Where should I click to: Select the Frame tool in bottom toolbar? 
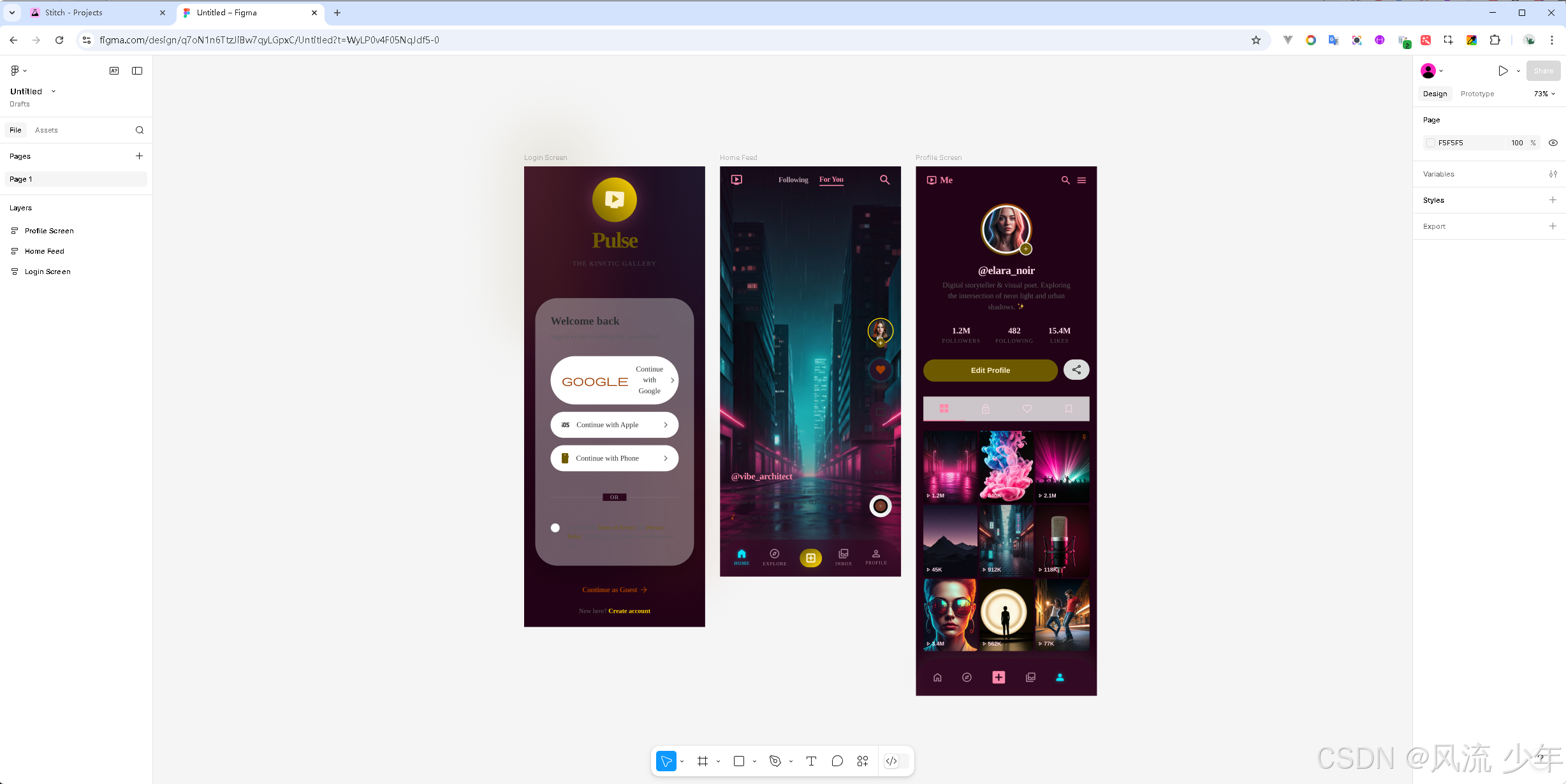[x=703, y=761]
